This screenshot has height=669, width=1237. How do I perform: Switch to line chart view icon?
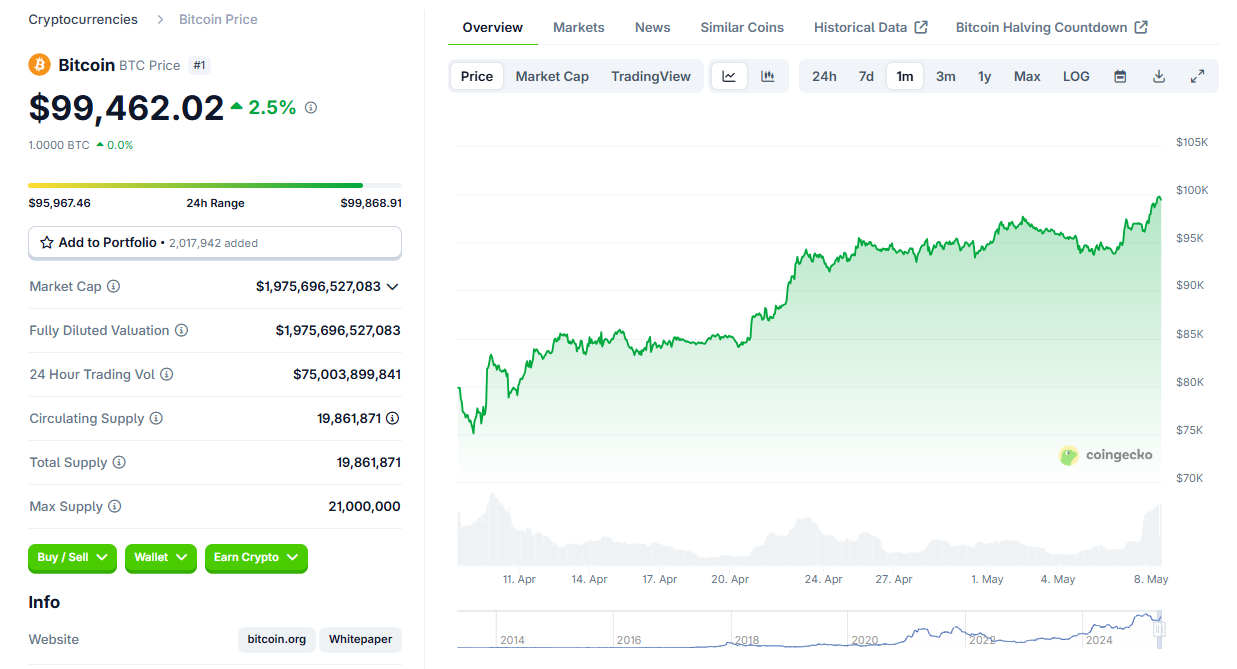[729, 76]
